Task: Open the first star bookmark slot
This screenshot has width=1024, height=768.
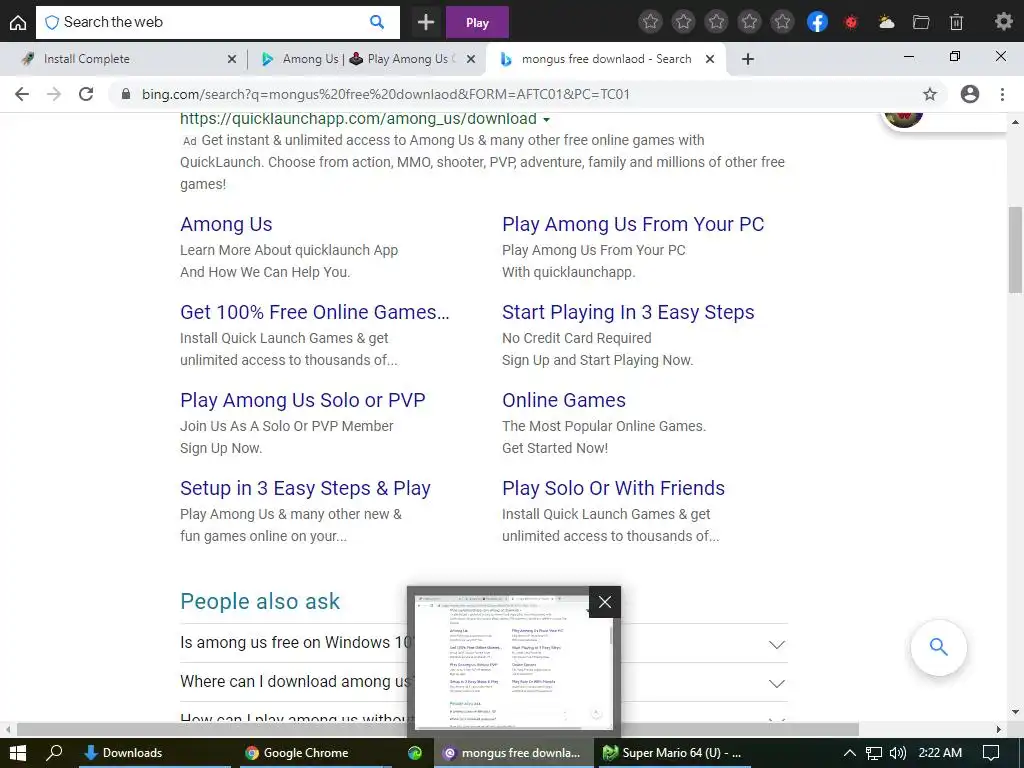Action: point(650,22)
